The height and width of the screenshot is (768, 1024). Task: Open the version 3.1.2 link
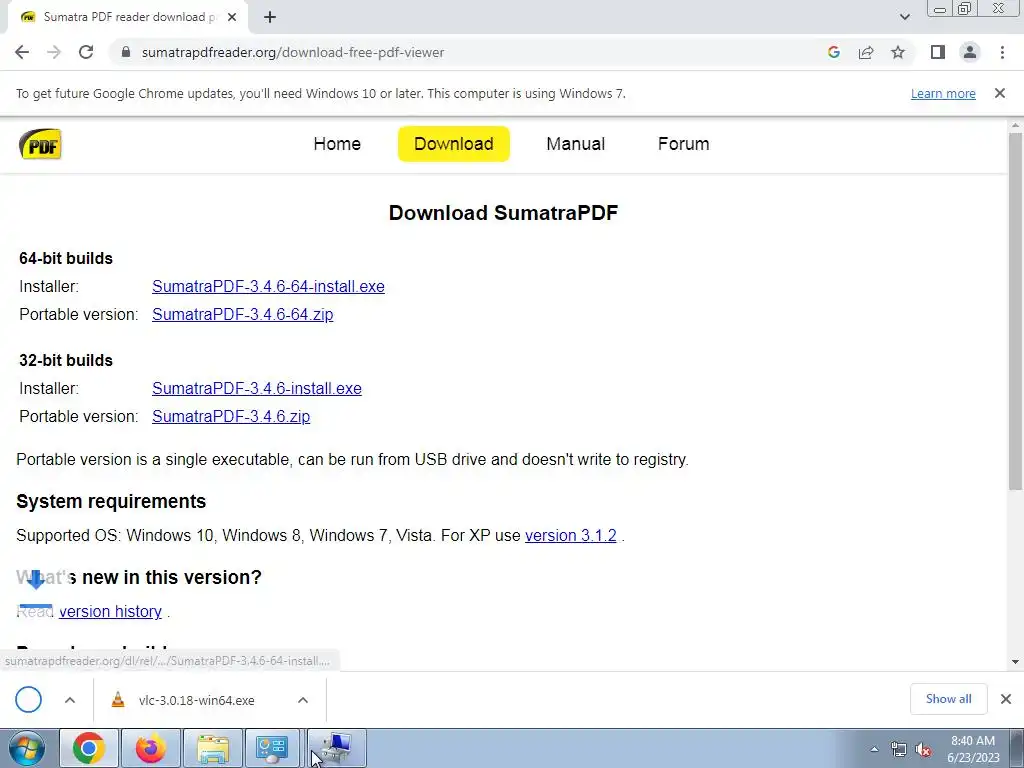click(571, 535)
